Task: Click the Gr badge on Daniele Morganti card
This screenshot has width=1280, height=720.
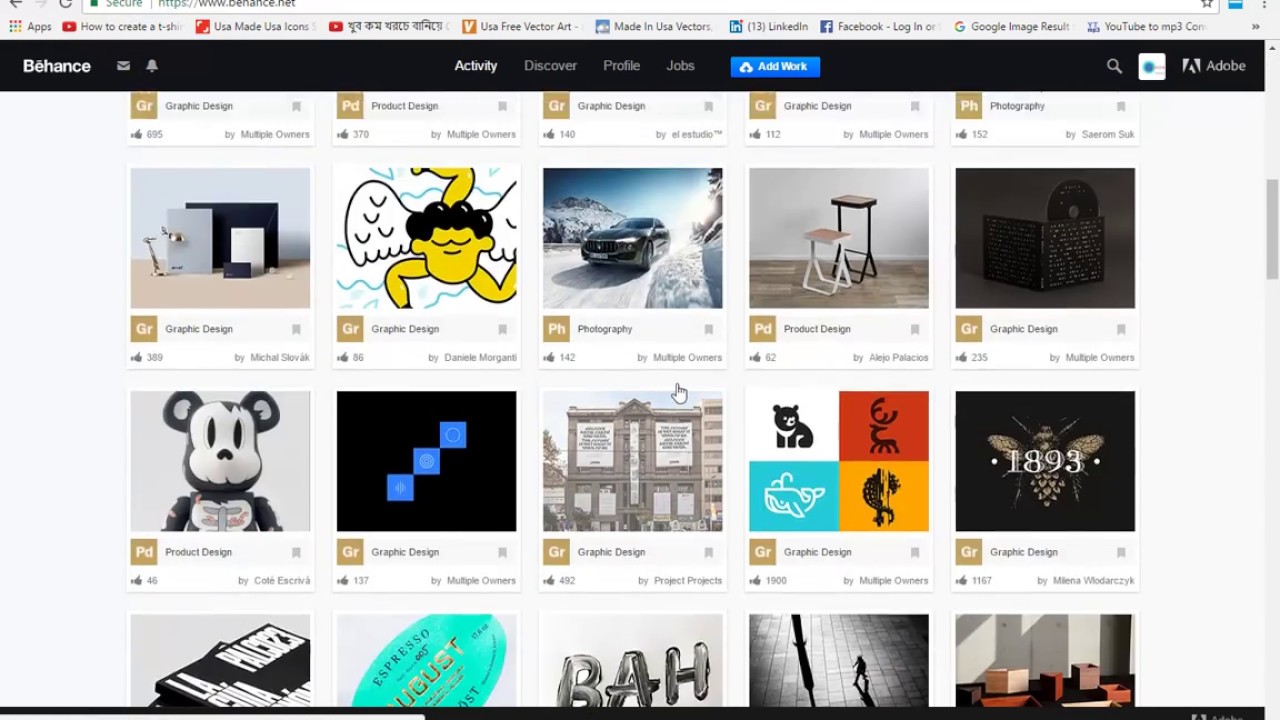Action: pos(350,329)
